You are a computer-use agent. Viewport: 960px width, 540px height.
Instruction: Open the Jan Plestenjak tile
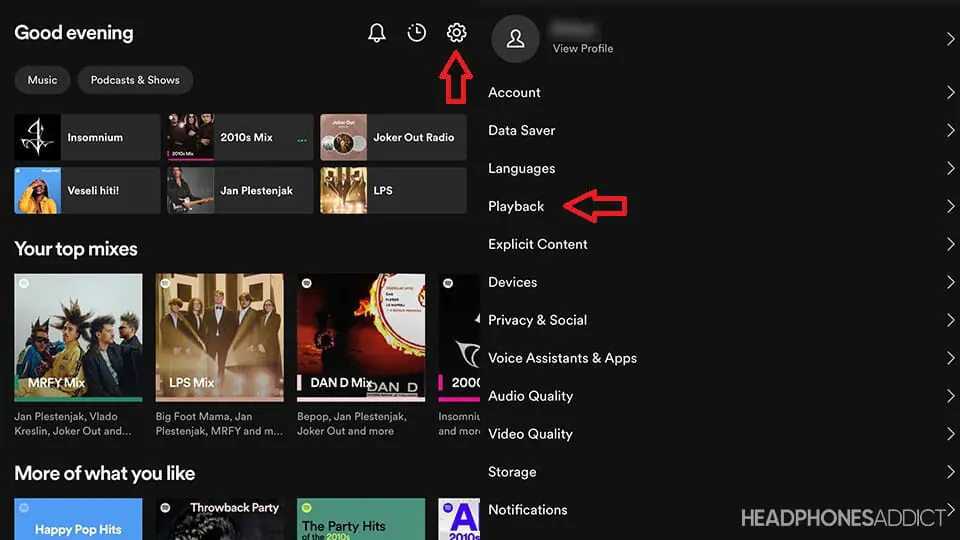(240, 190)
